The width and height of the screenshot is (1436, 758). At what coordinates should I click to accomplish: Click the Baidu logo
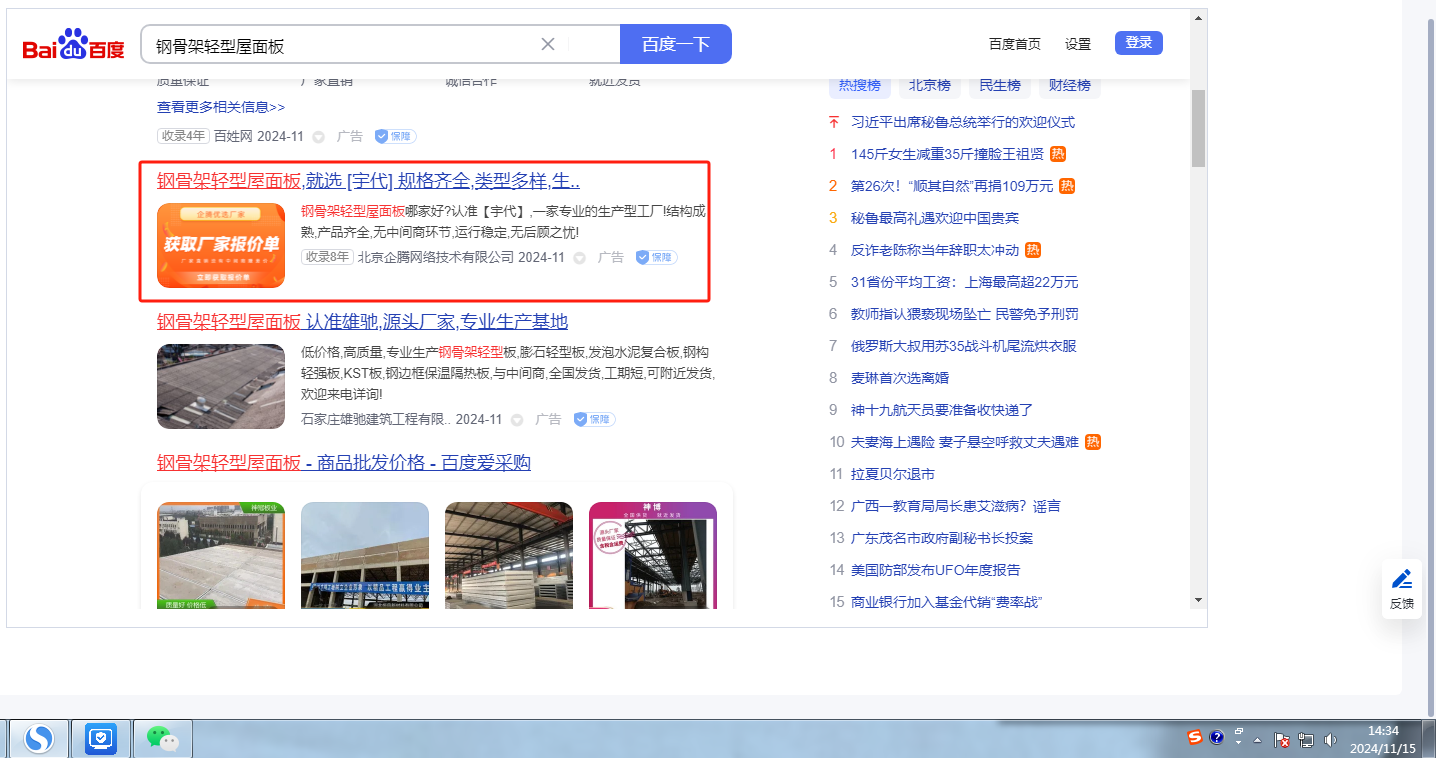[x=73, y=45]
